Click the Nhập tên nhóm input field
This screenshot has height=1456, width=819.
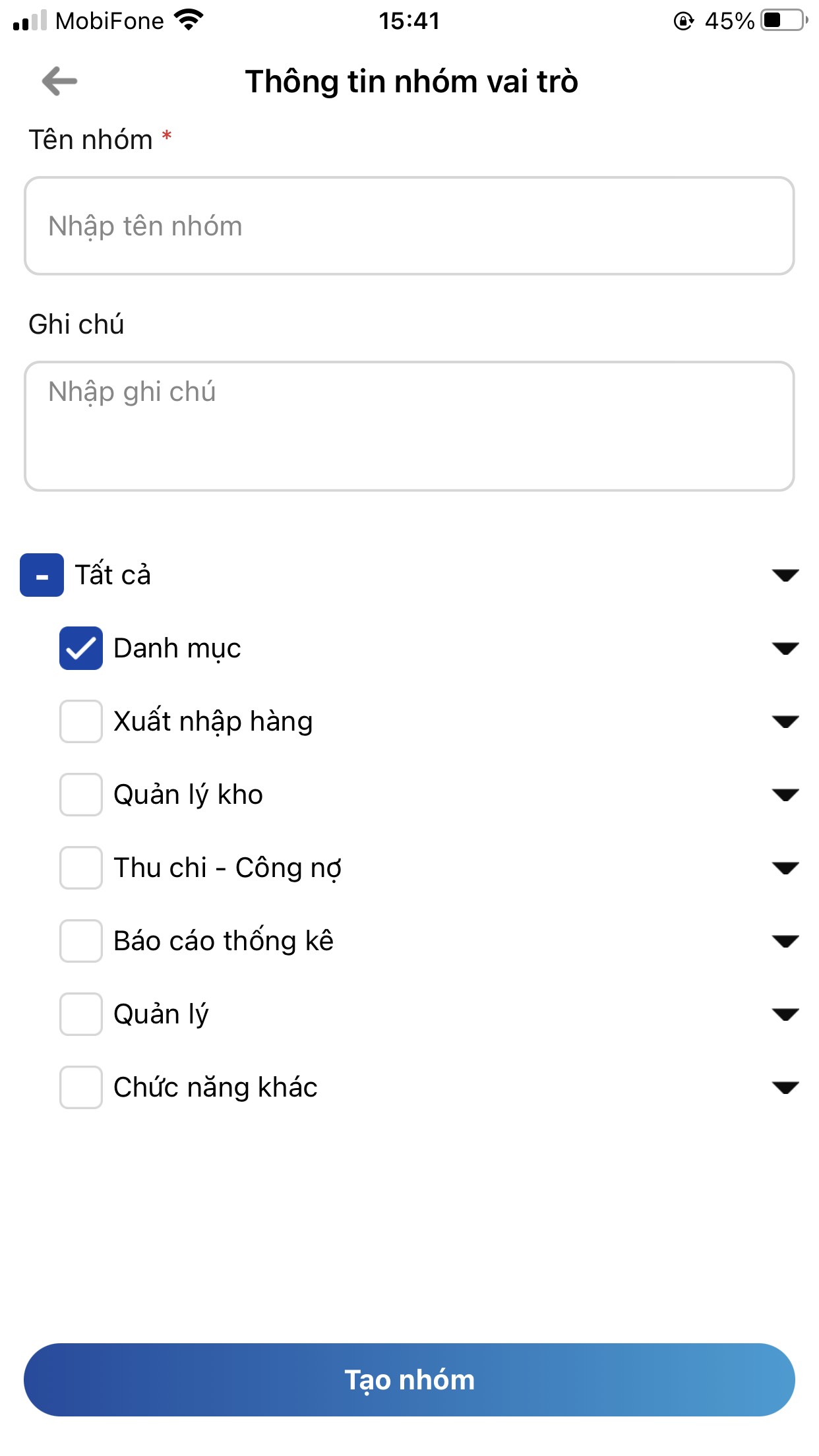click(x=409, y=226)
